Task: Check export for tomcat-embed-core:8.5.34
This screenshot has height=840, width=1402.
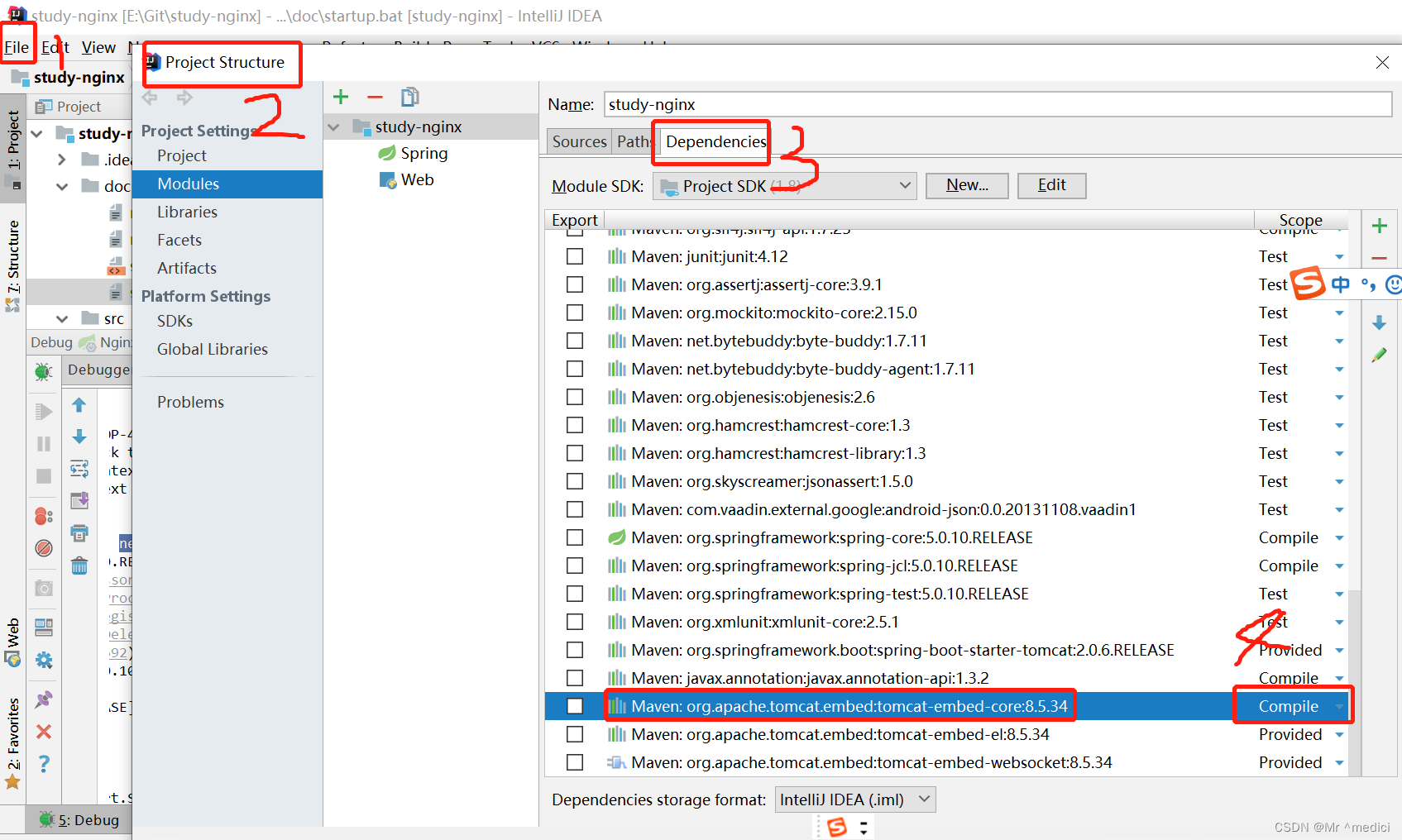Action: point(575,706)
